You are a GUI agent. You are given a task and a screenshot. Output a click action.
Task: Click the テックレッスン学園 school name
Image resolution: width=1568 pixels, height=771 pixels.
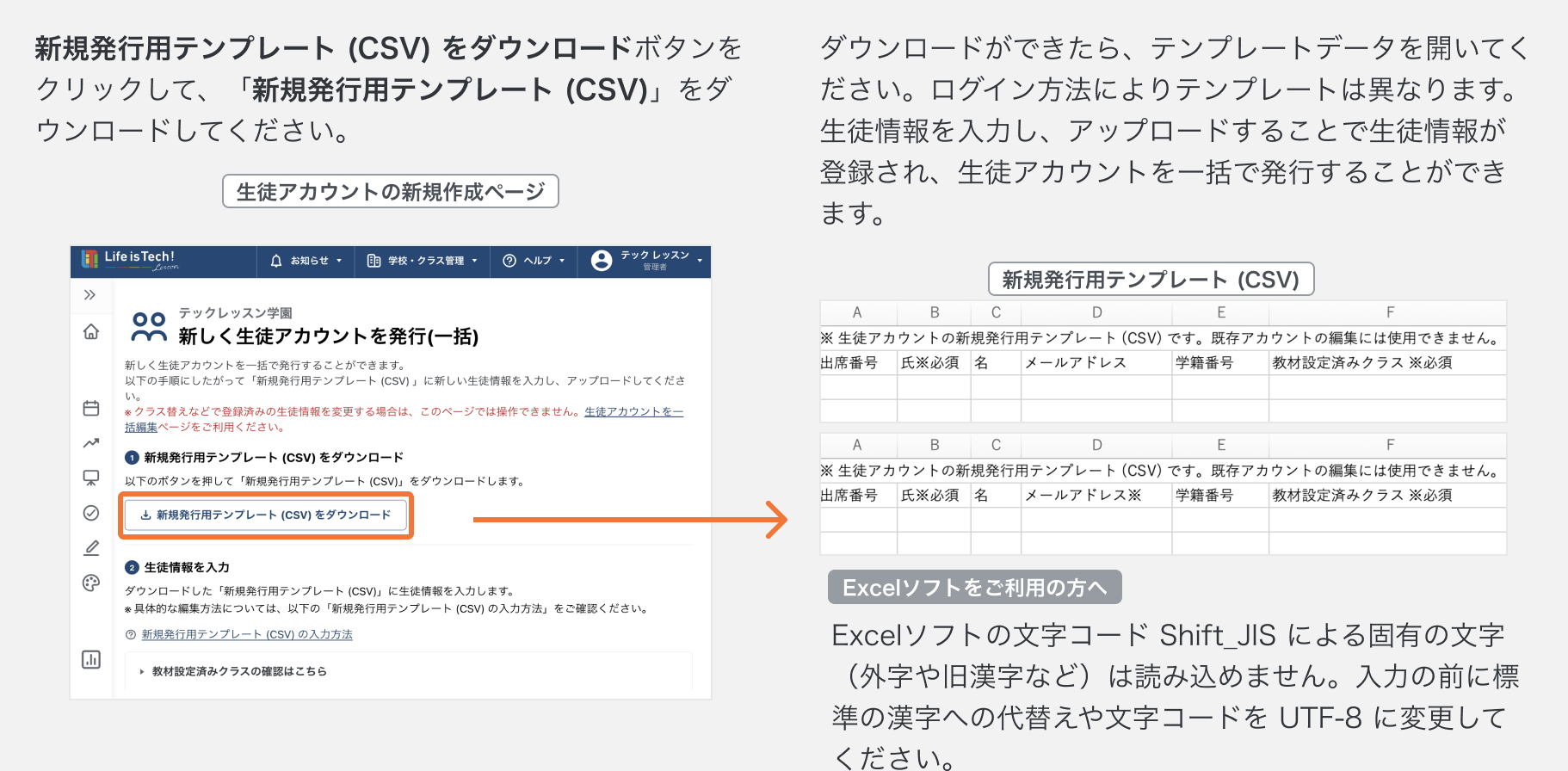click(x=235, y=313)
